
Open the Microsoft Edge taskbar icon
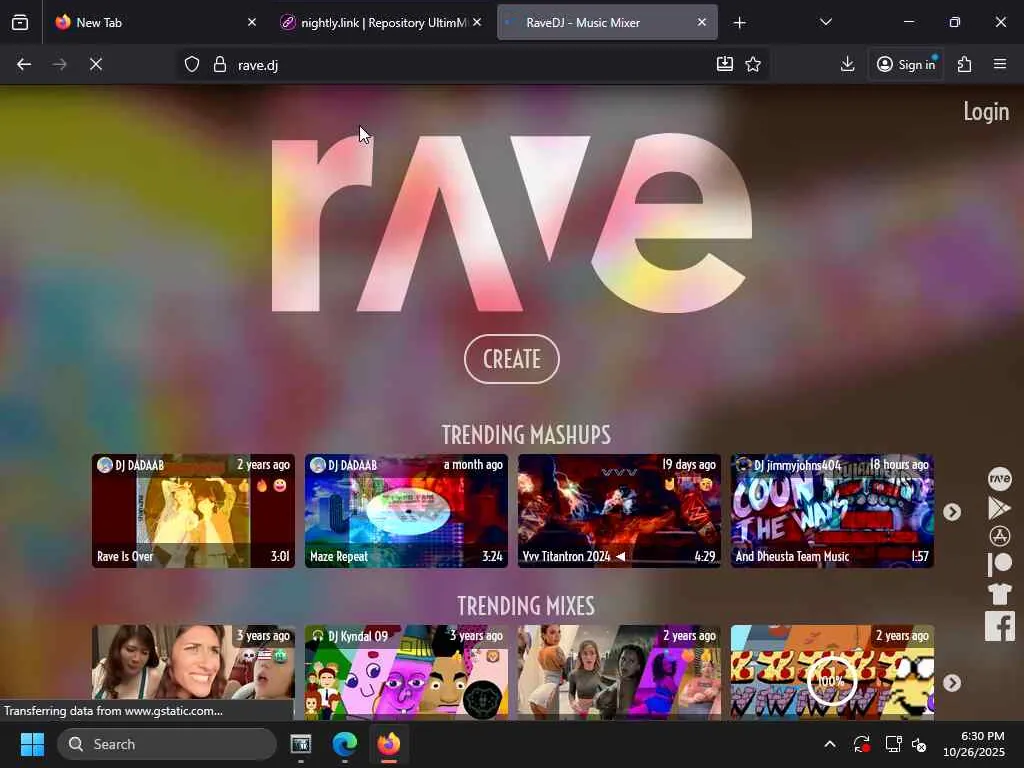tap(344, 744)
